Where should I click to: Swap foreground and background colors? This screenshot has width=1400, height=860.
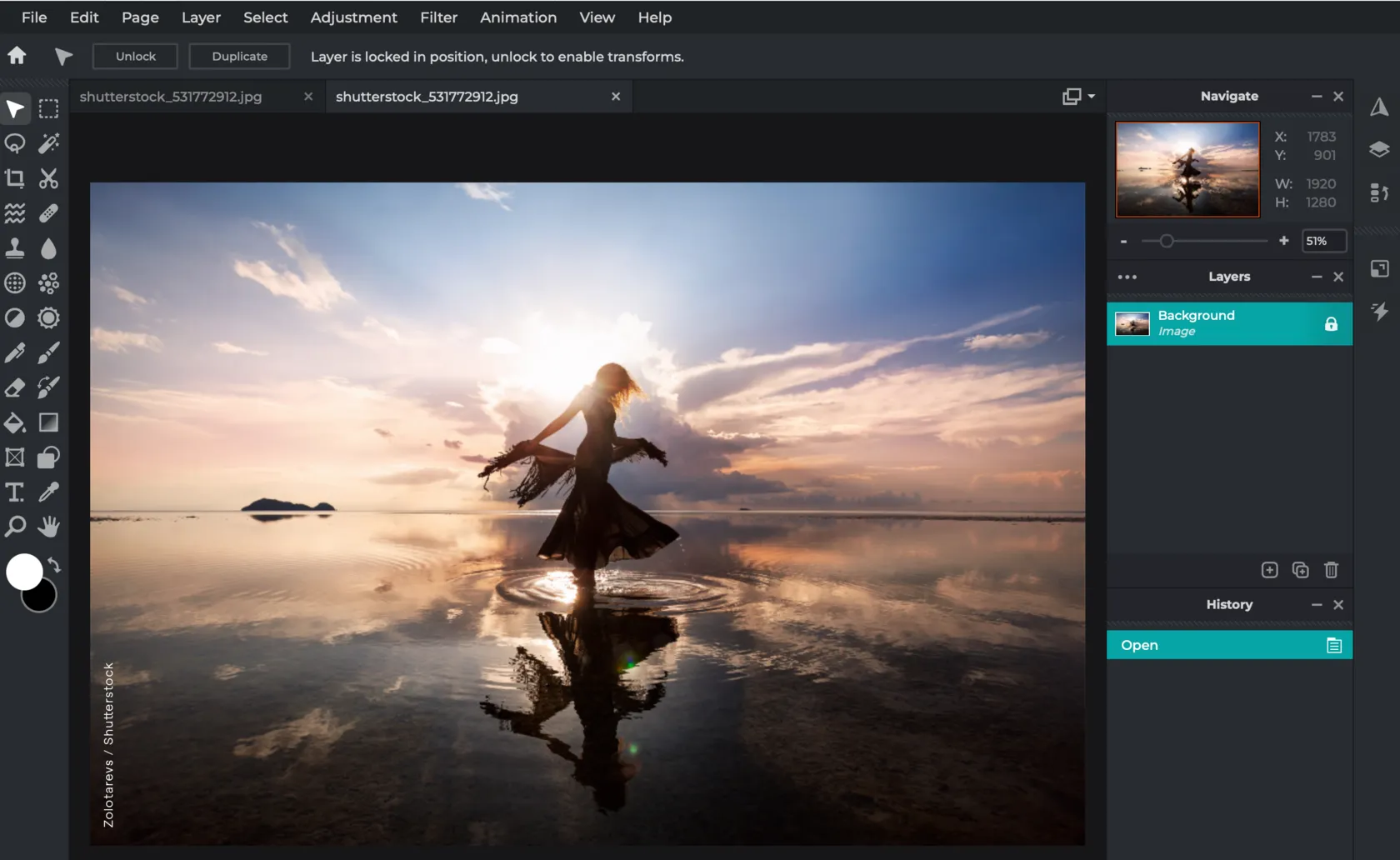54,565
